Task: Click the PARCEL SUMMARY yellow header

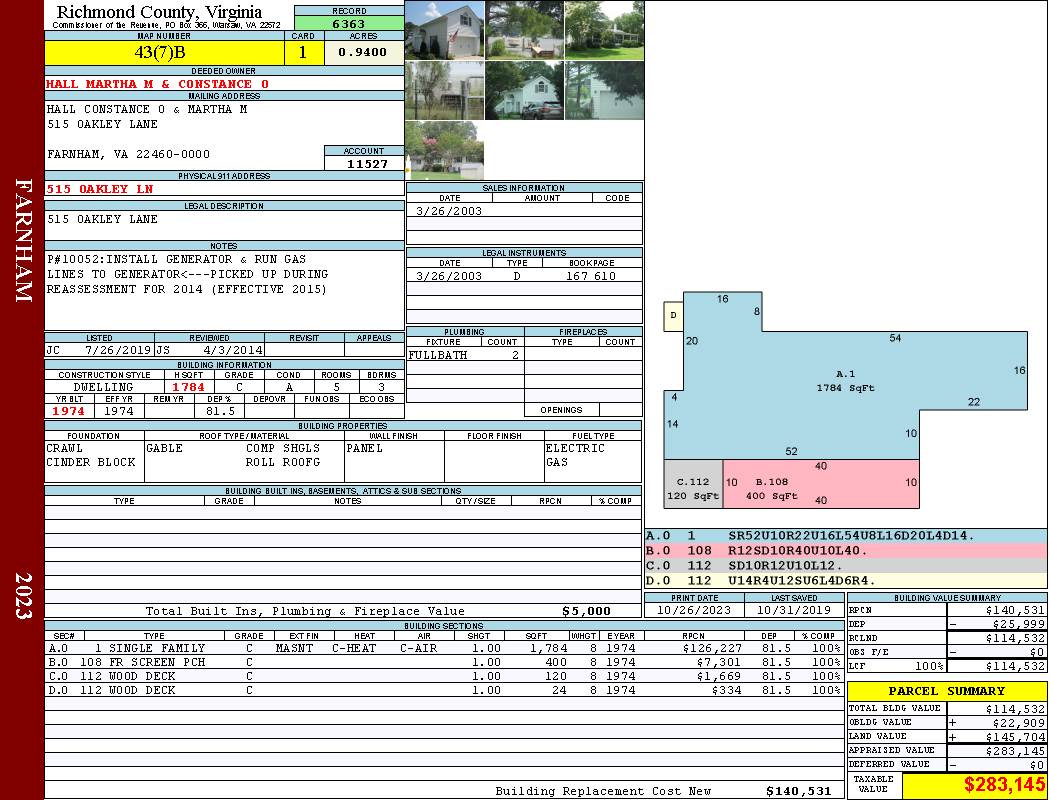Action: [x=946, y=691]
